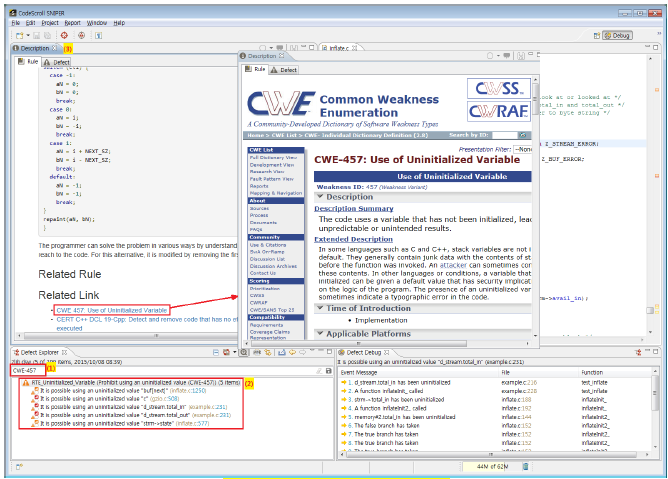668x479 pixels.
Task: Select the Defect tab in left Description view
Action: pyautogui.click(x=57, y=62)
